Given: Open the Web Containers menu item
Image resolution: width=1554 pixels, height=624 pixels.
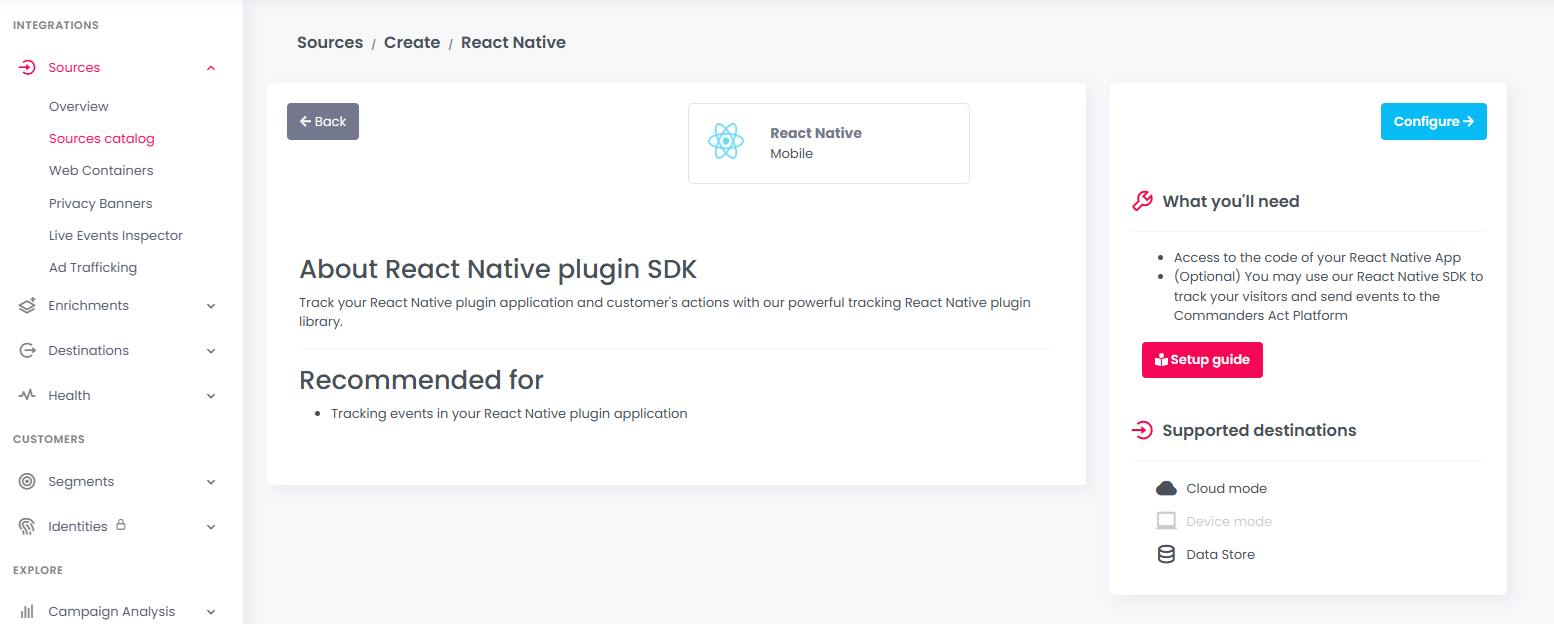Looking at the screenshot, I should point(101,171).
